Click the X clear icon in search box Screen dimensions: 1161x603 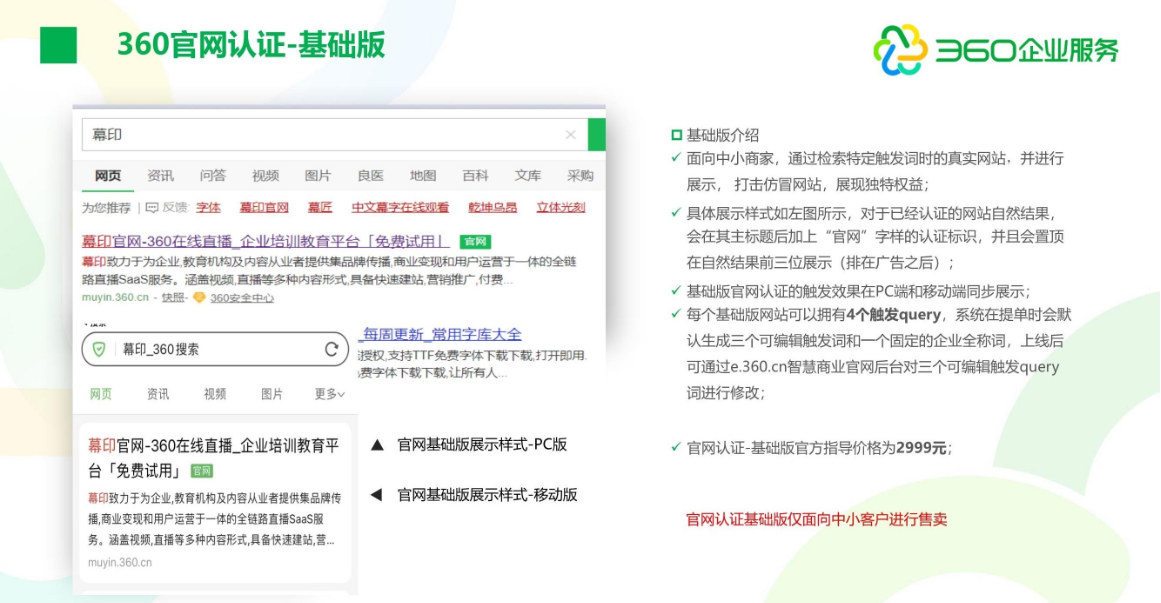(x=570, y=135)
